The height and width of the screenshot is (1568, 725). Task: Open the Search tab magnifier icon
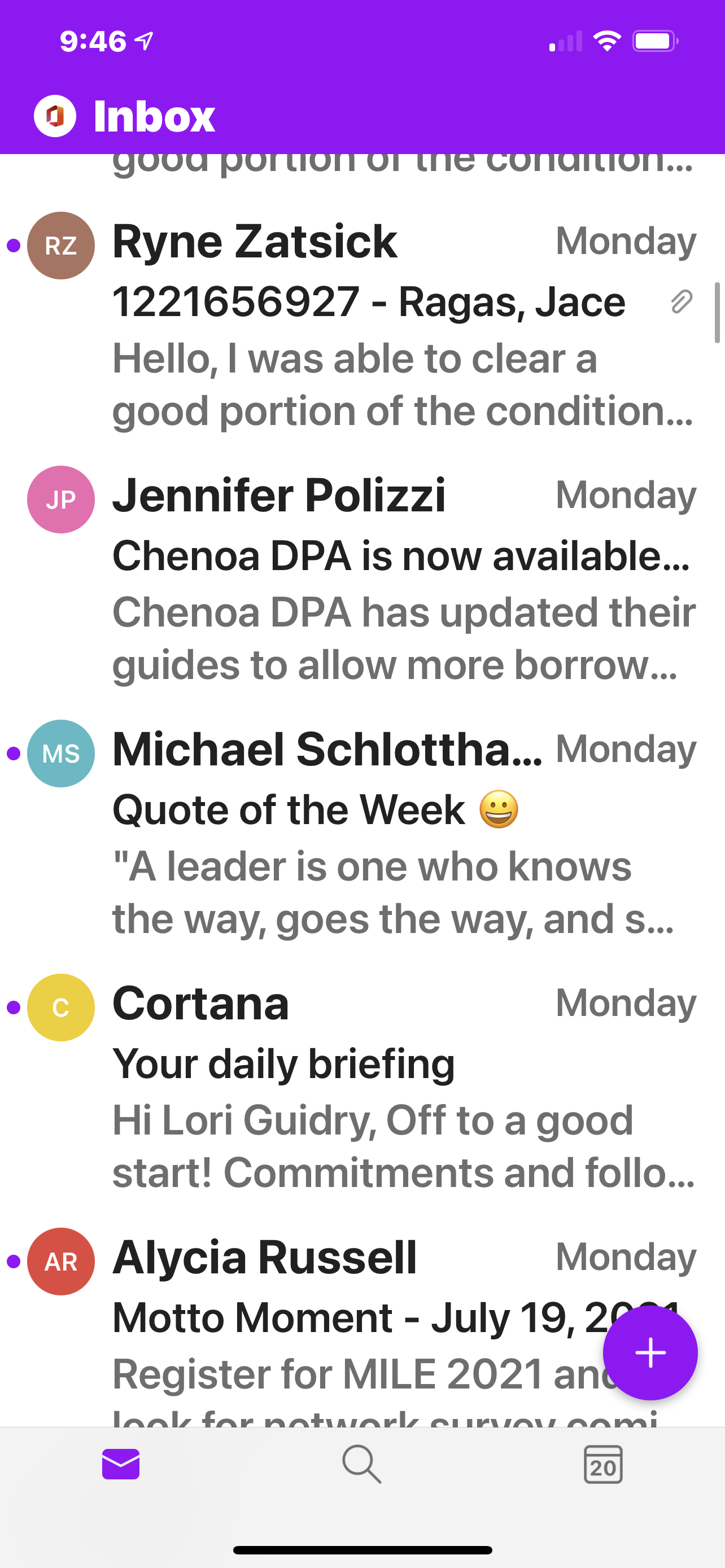[361, 1464]
